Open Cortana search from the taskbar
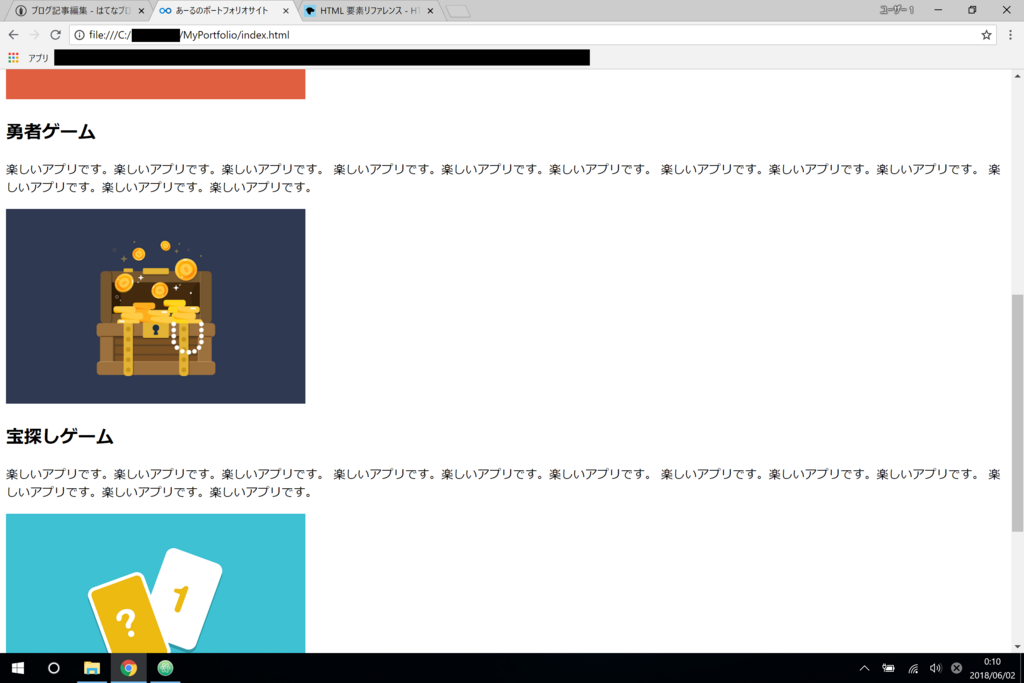 [54, 668]
